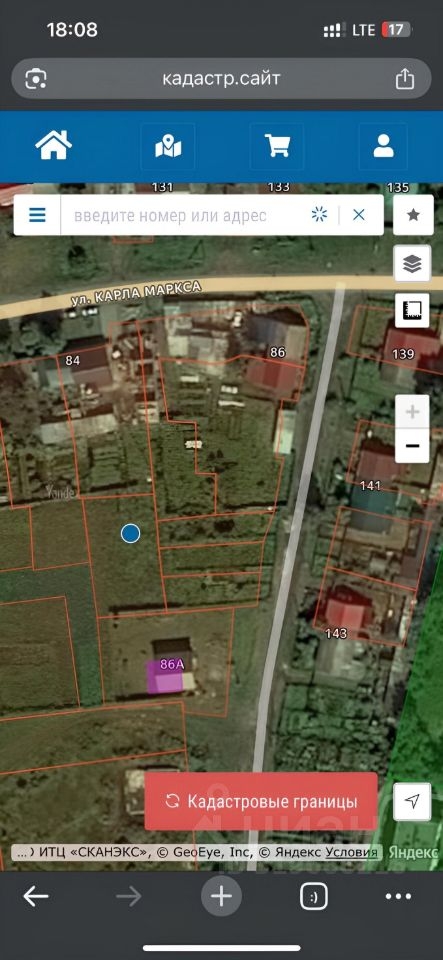Zoom in with the plus button

point(412,412)
